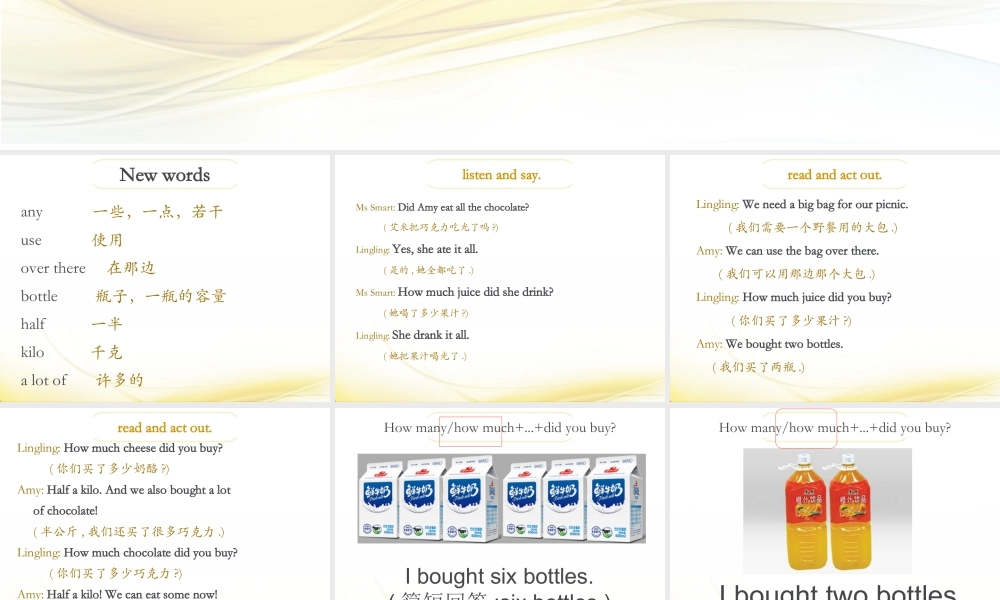Click the "listen and say." heading

(x=500, y=174)
